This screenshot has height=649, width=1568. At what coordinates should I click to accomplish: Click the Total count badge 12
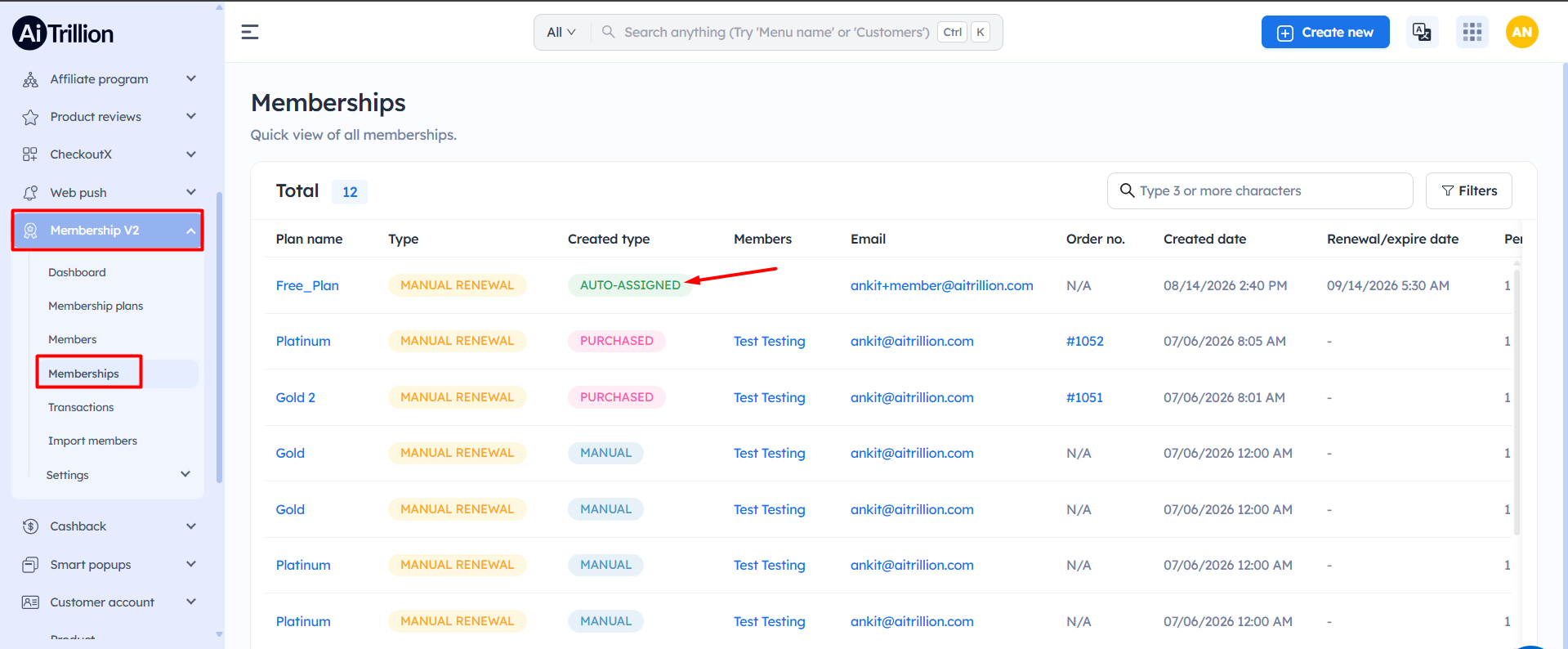(x=350, y=192)
